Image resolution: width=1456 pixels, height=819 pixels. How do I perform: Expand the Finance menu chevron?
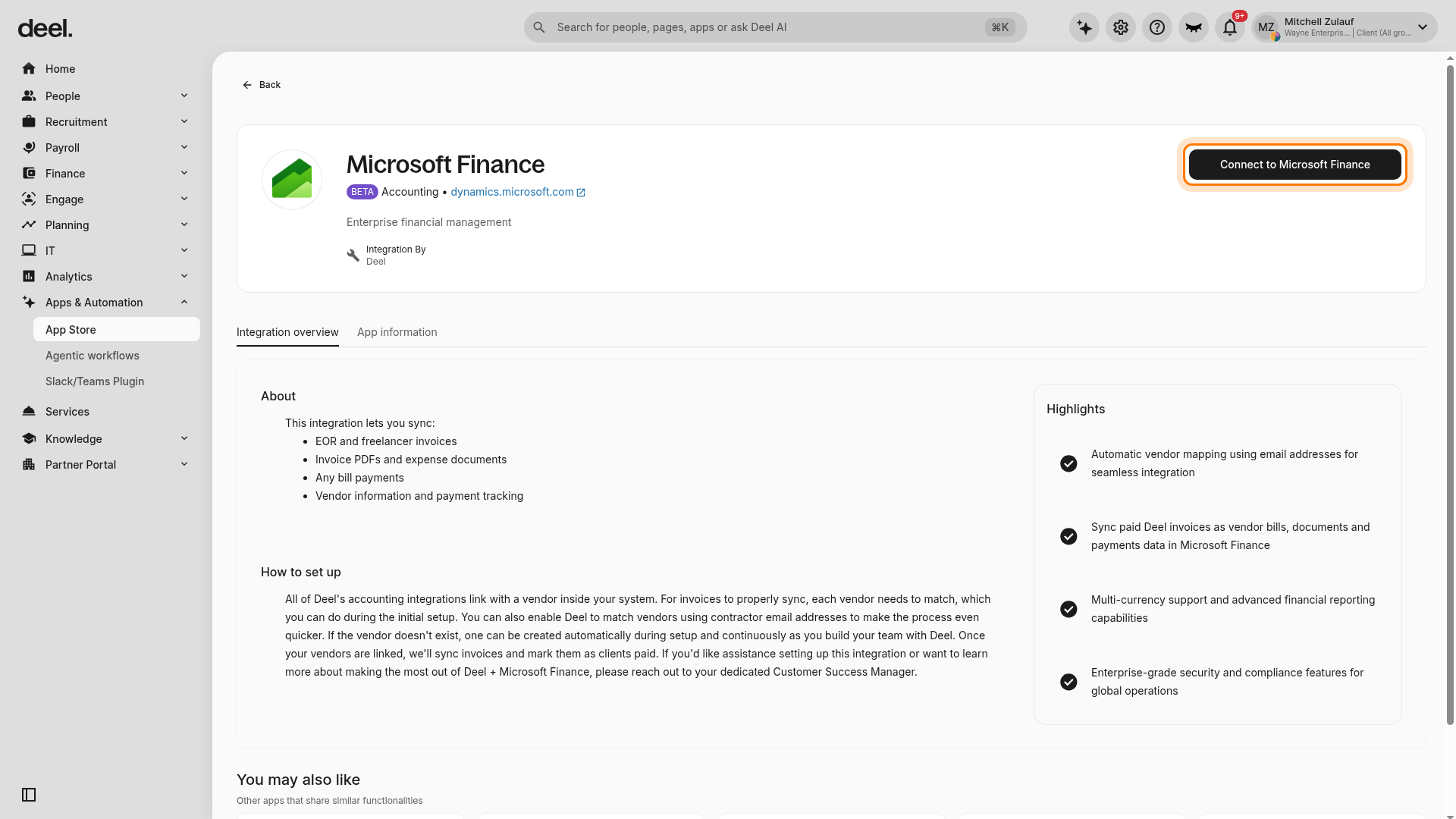pyautogui.click(x=184, y=173)
